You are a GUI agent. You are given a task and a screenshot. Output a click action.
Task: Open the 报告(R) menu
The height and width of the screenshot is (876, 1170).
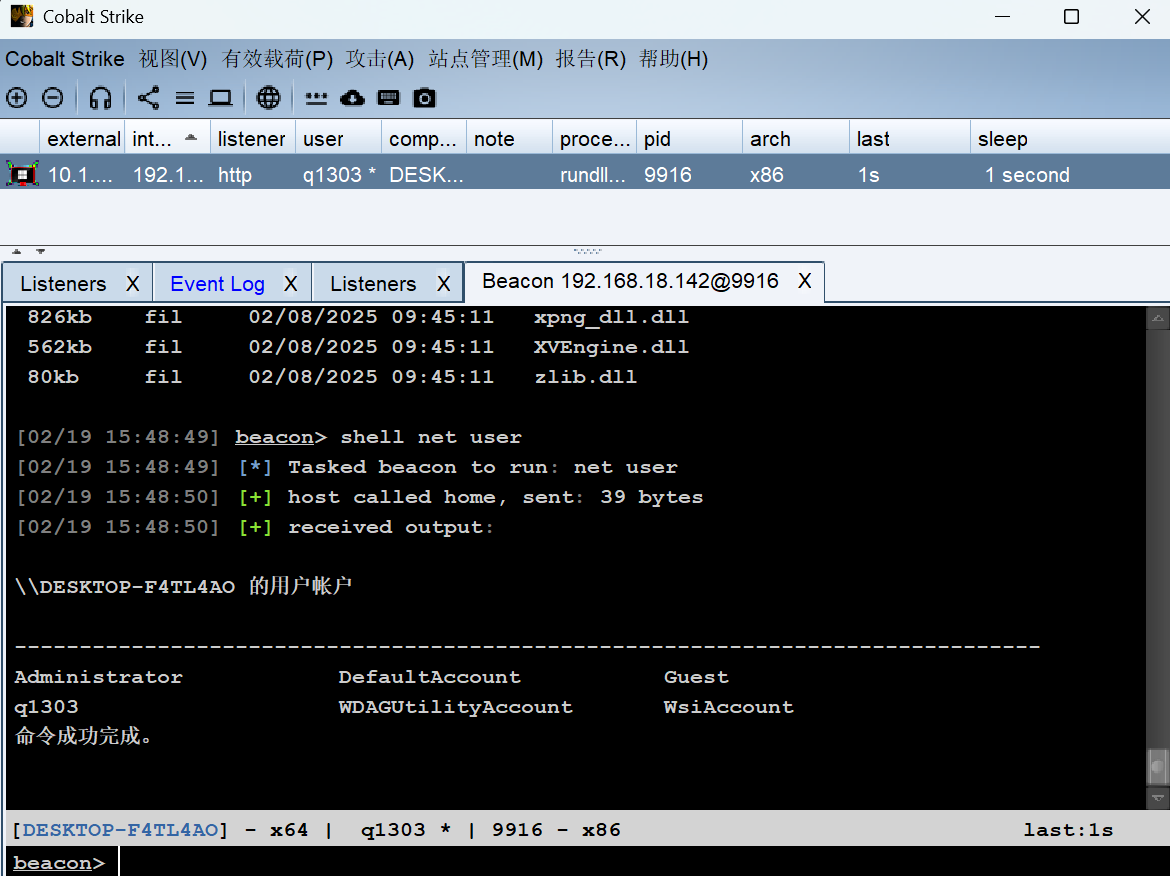[591, 59]
